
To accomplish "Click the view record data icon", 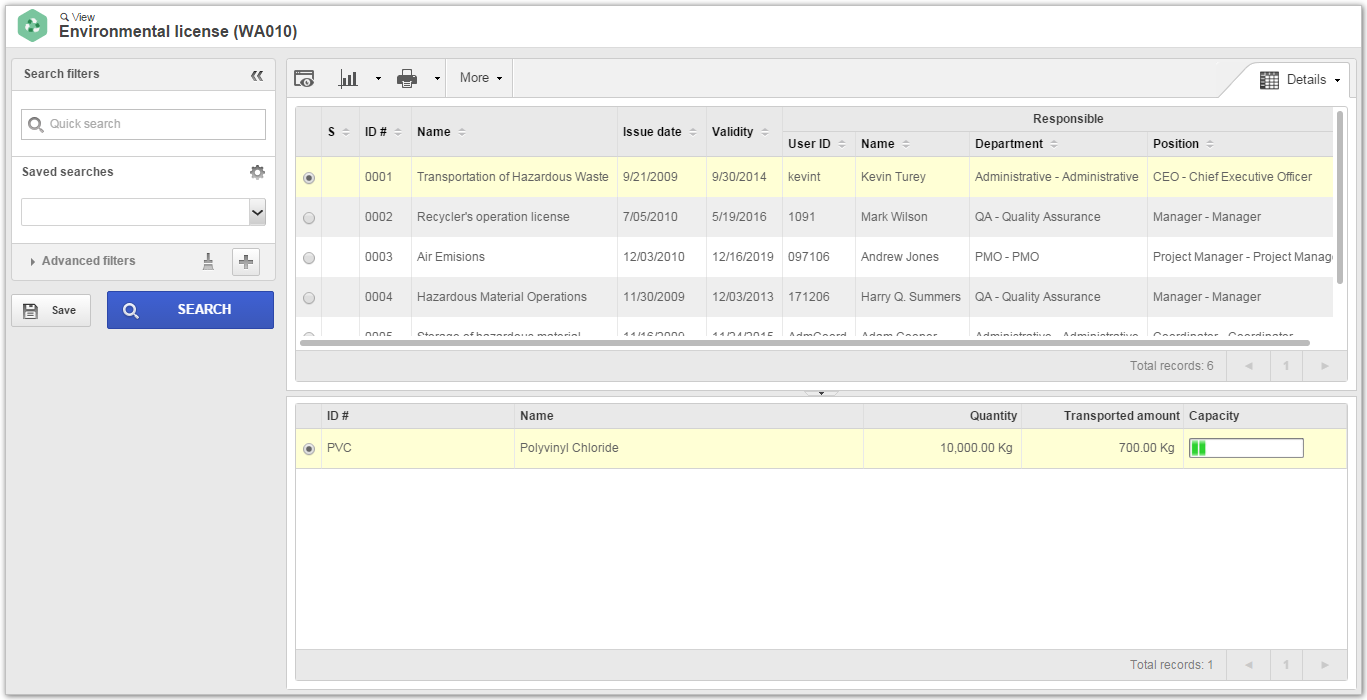I will (304, 79).
